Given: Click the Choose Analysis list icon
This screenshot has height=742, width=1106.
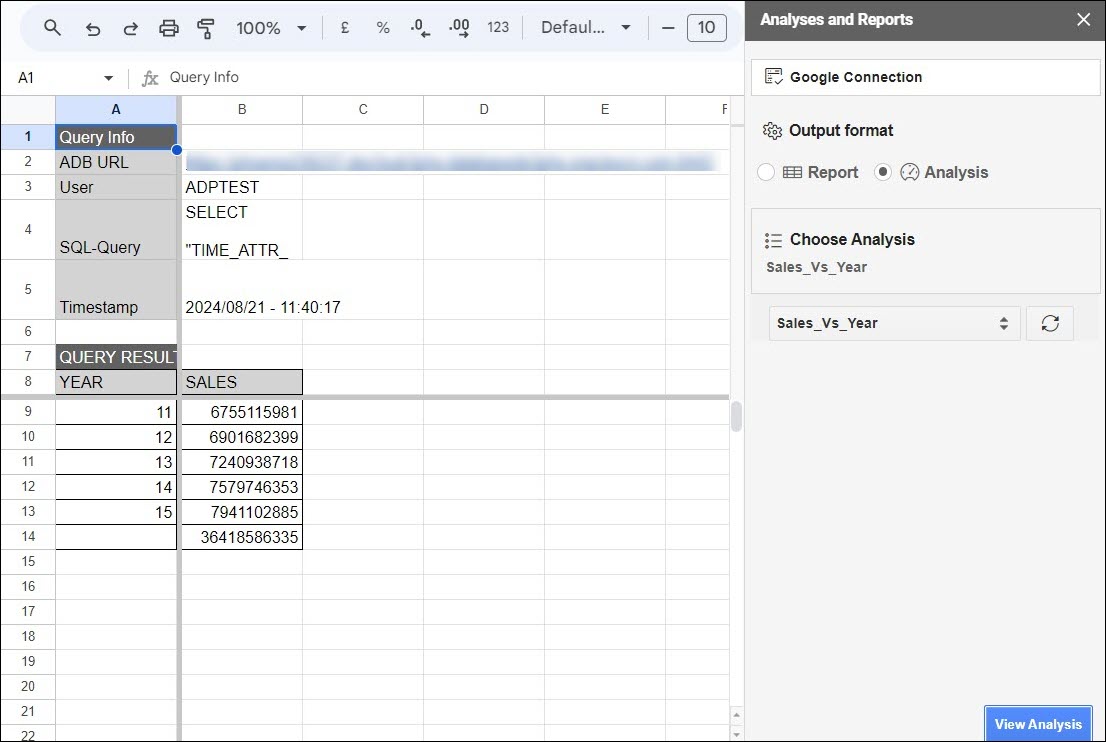Looking at the screenshot, I should click(773, 240).
